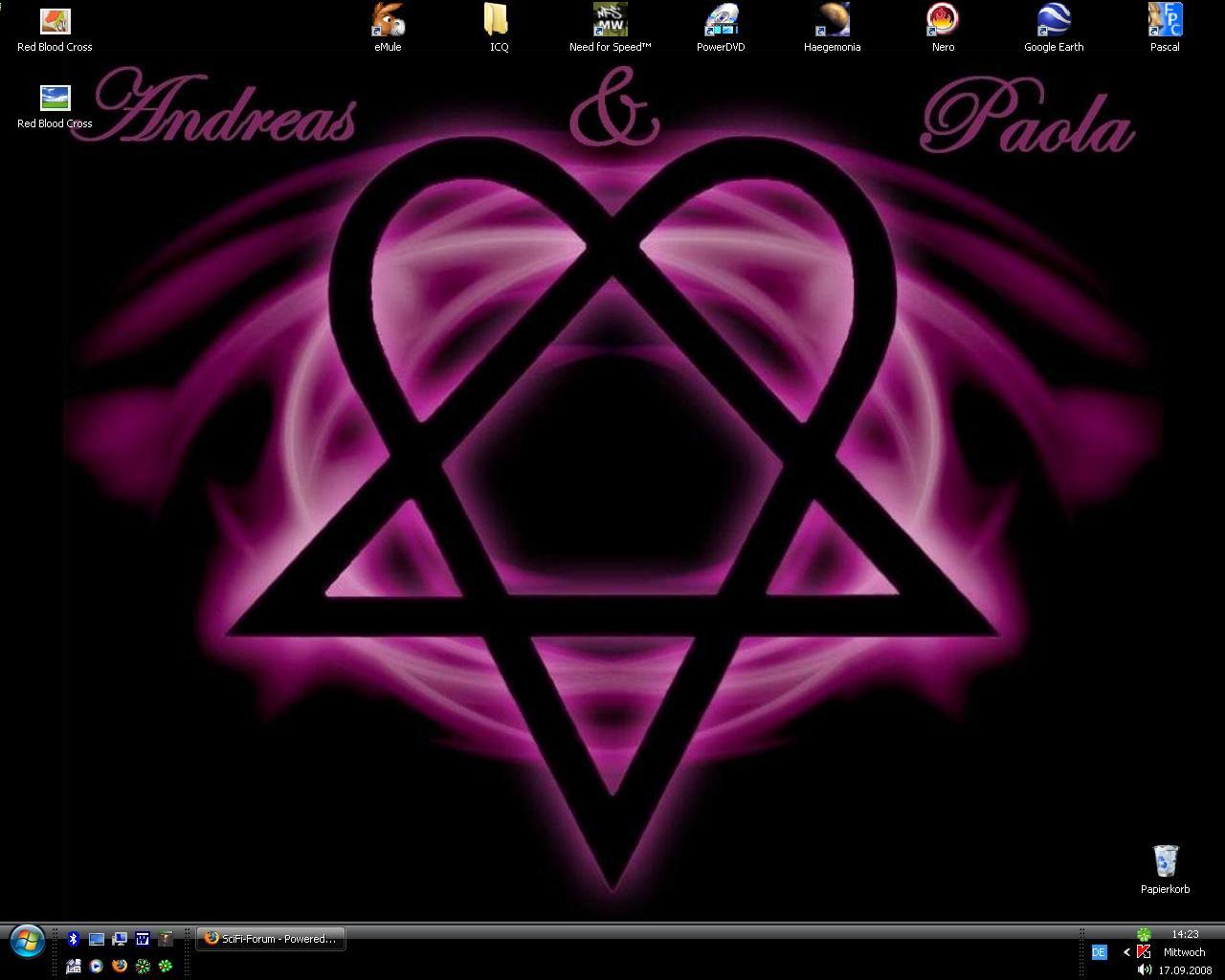Switch to the SciFi-Forum Firefox taskbar window
Screen dimensions: 1225x980
(271, 939)
